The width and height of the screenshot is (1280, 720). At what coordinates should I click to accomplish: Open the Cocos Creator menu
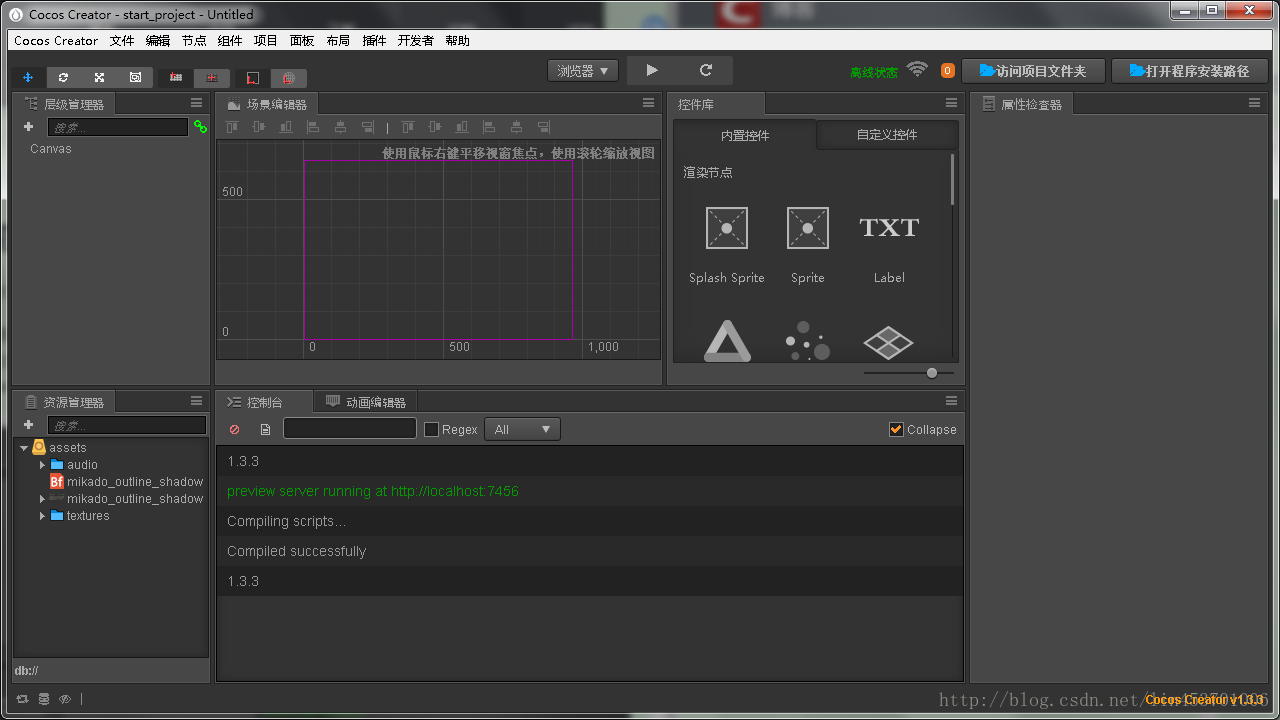pos(56,41)
